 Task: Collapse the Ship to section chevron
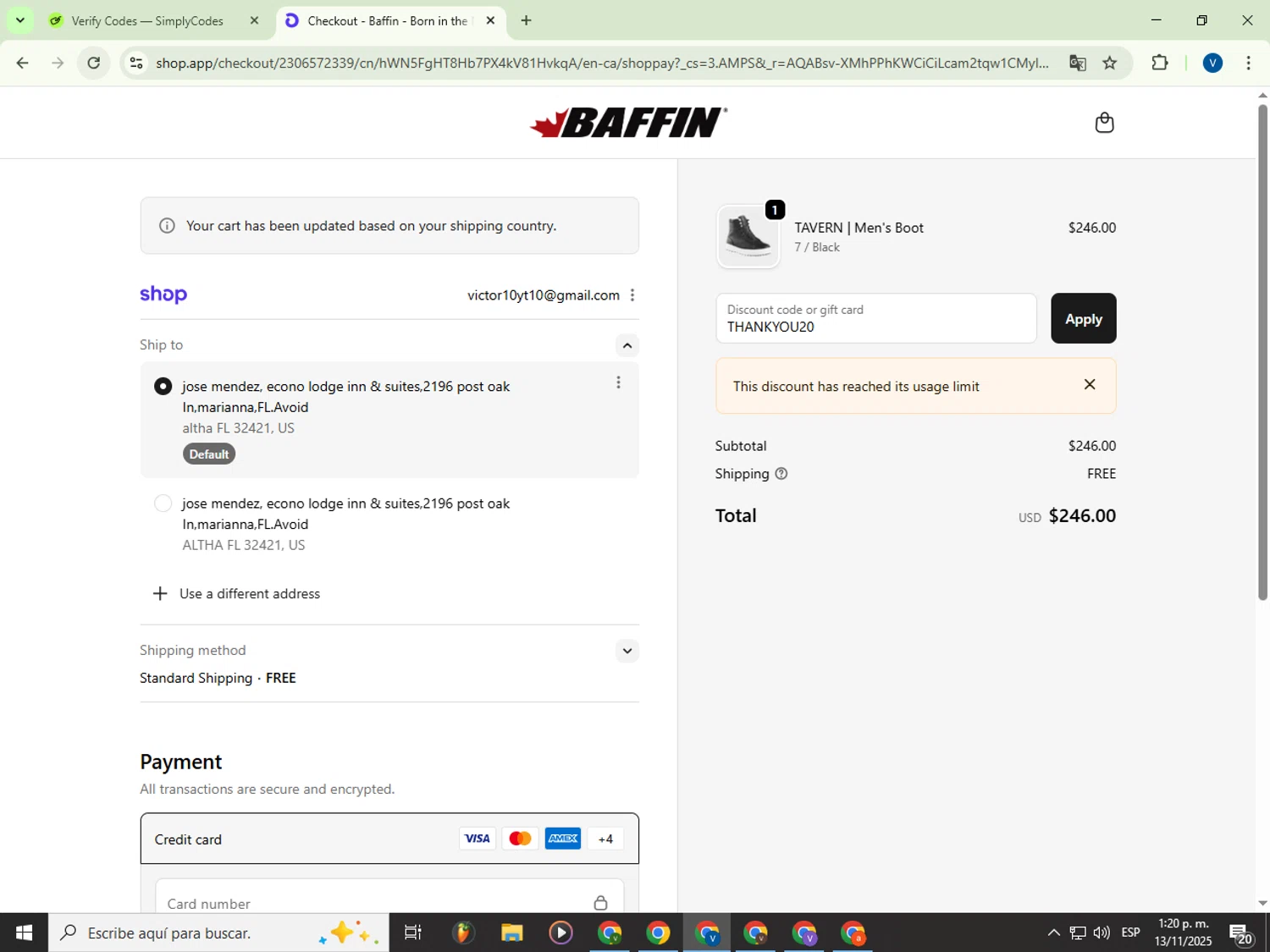click(627, 345)
